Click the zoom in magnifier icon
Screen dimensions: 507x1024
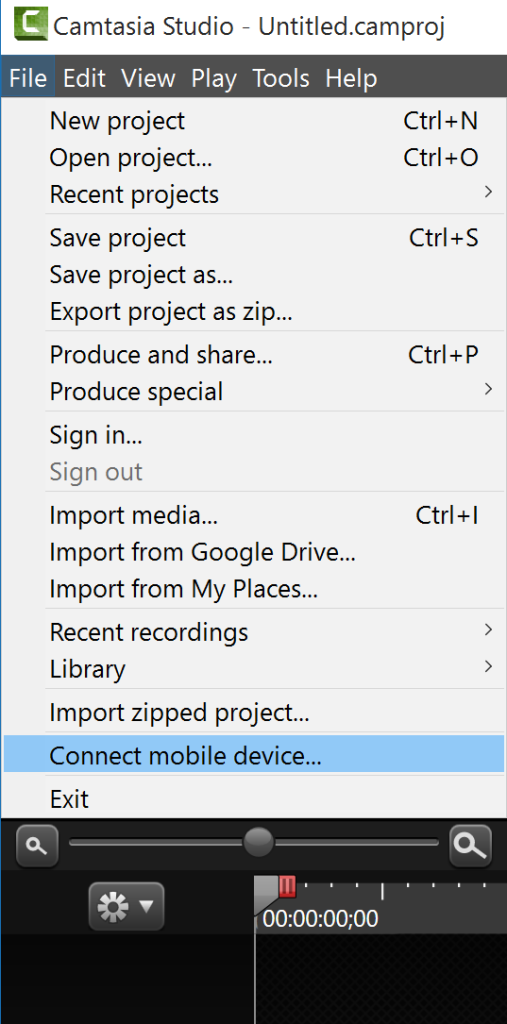click(470, 846)
